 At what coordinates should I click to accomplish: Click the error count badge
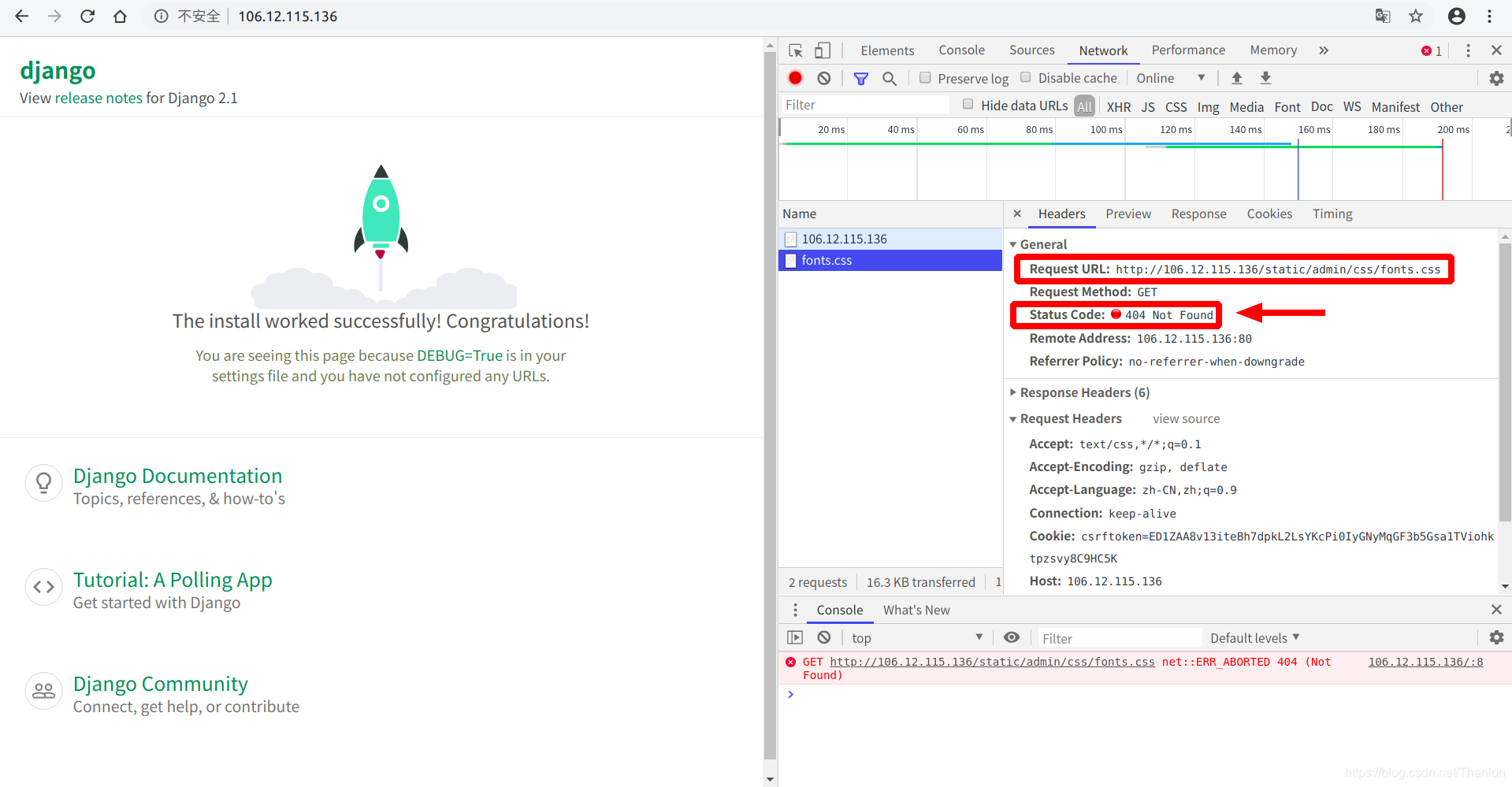tap(1432, 50)
